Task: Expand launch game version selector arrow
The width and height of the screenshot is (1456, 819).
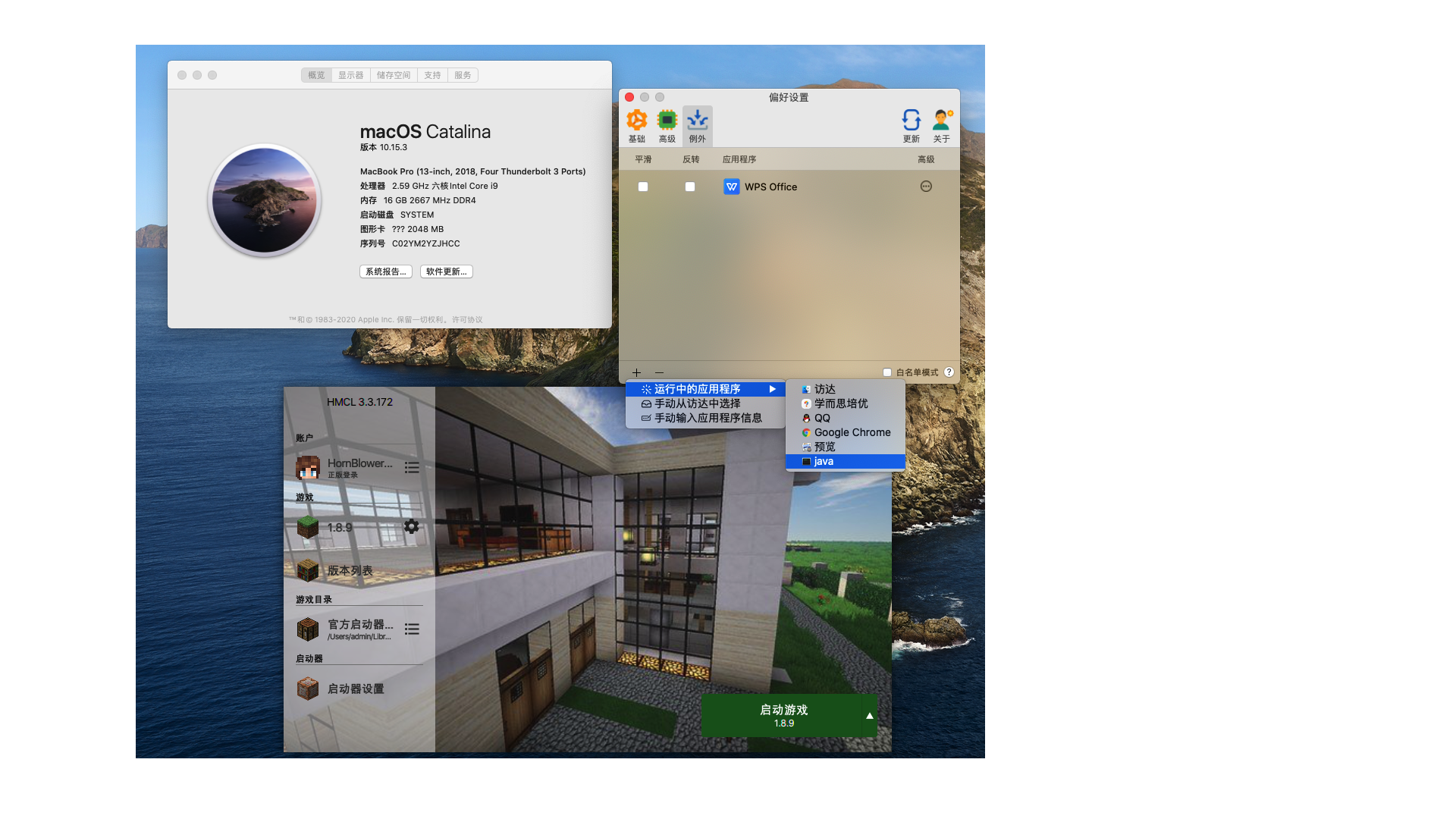Action: [869, 715]
